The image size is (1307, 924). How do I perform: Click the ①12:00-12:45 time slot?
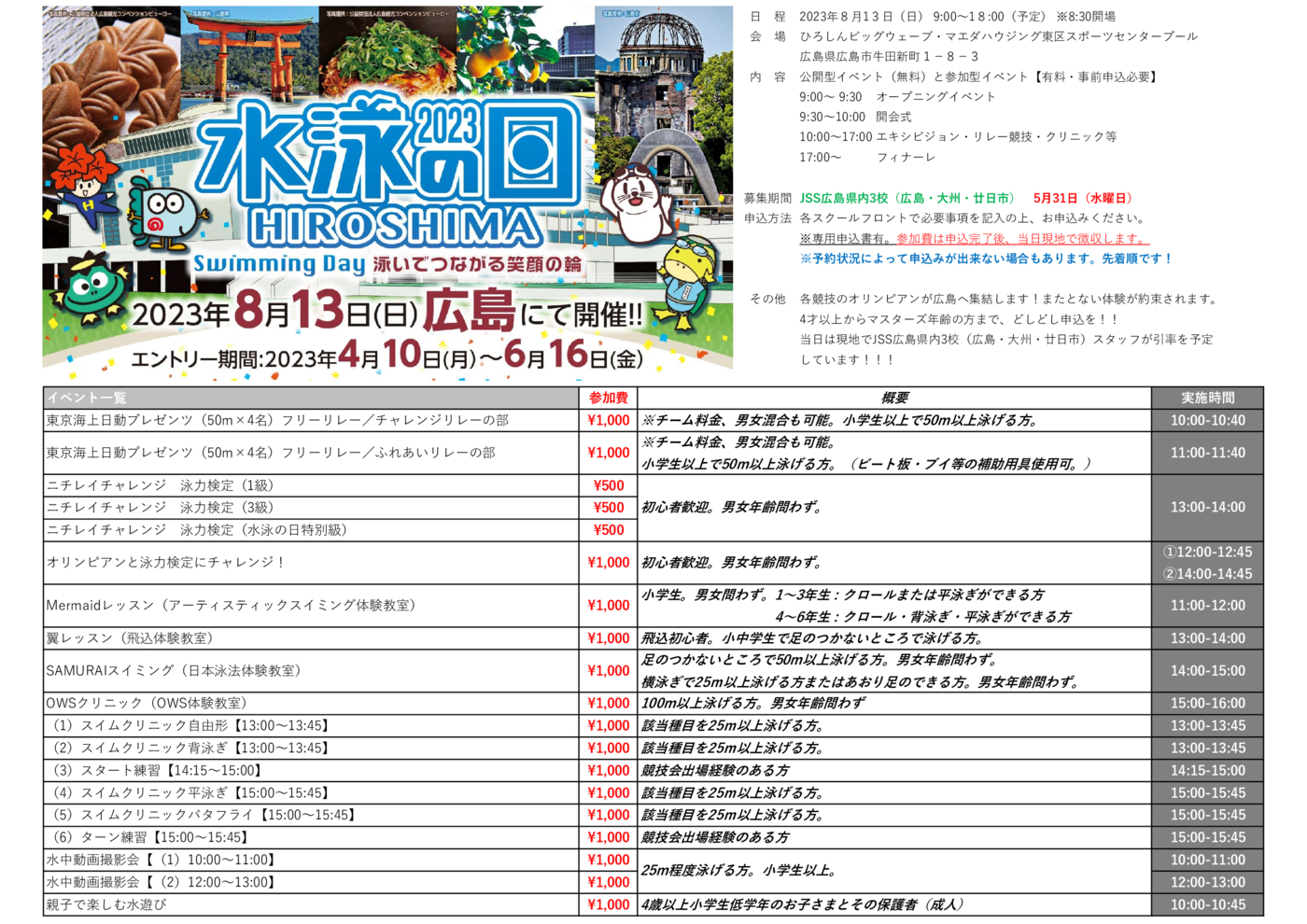click(1208, 552)
